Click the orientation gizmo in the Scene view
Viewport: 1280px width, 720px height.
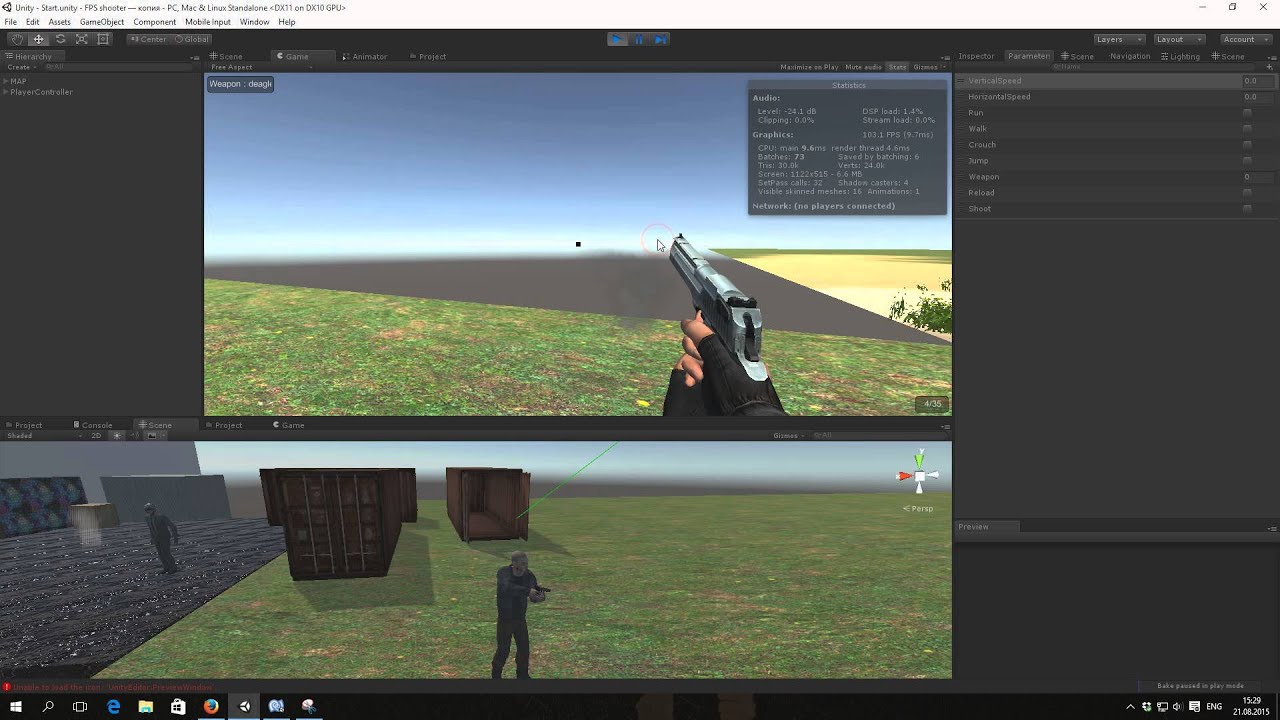coord(919,476)
